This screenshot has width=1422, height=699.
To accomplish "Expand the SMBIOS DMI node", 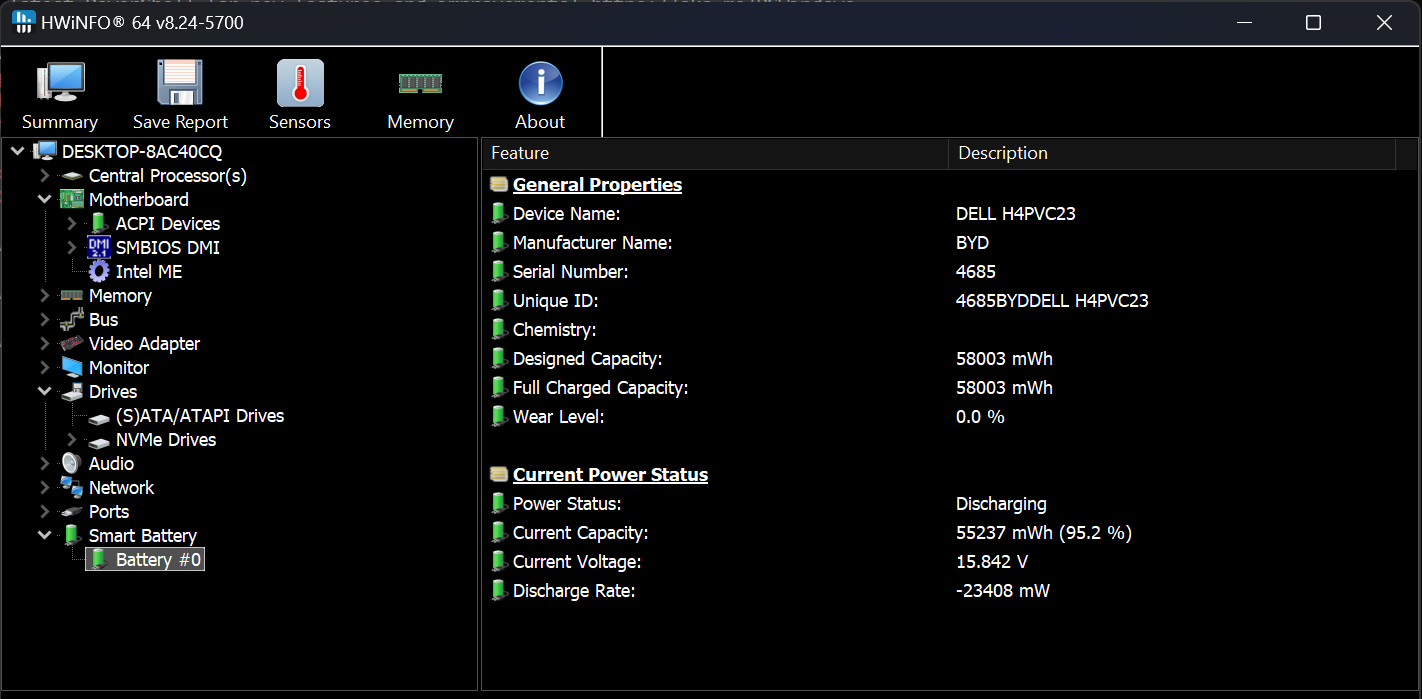I will pyautogui.click(x=72, y=247).
